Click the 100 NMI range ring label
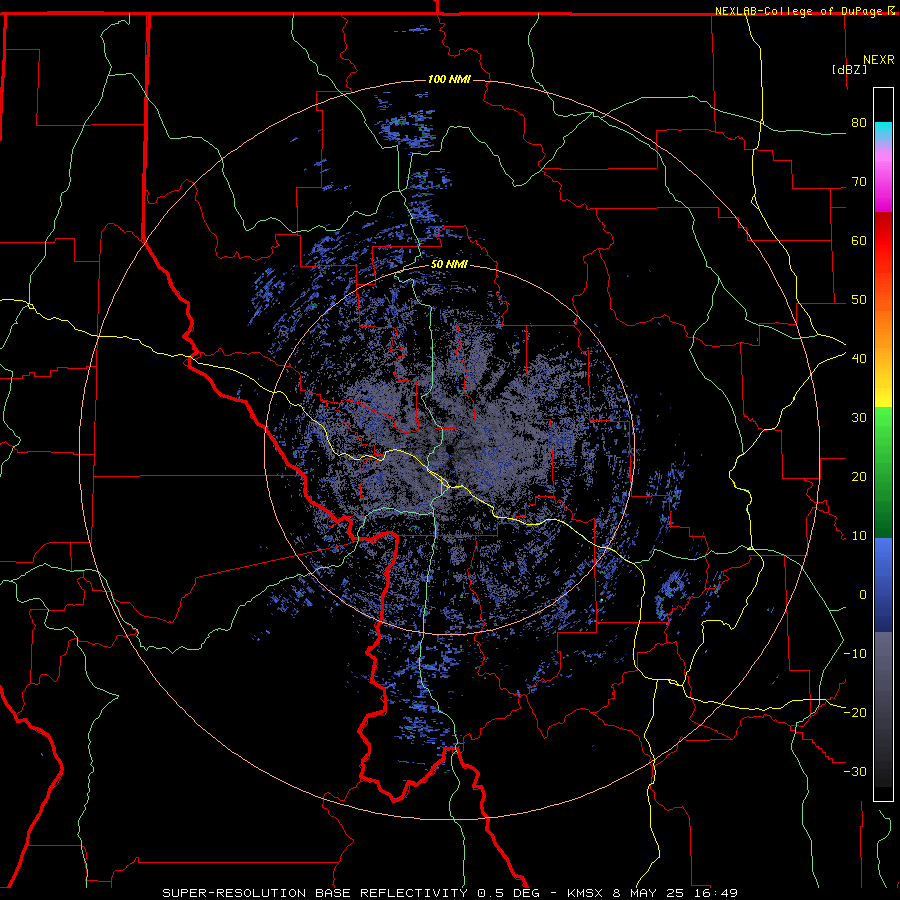 (x=449, y=79)
